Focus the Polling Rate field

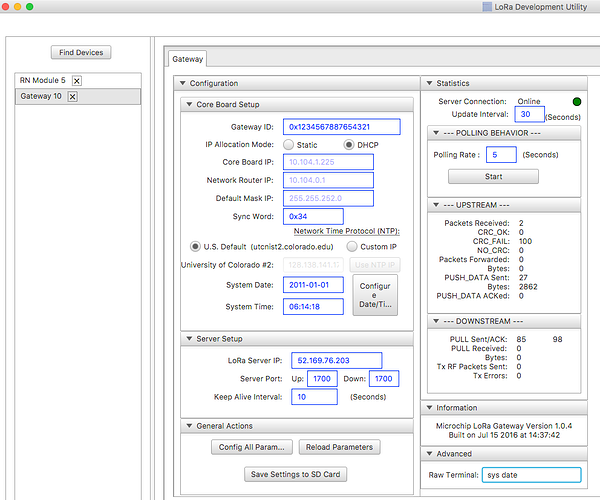pyautogui.click(x=501, y=155)
